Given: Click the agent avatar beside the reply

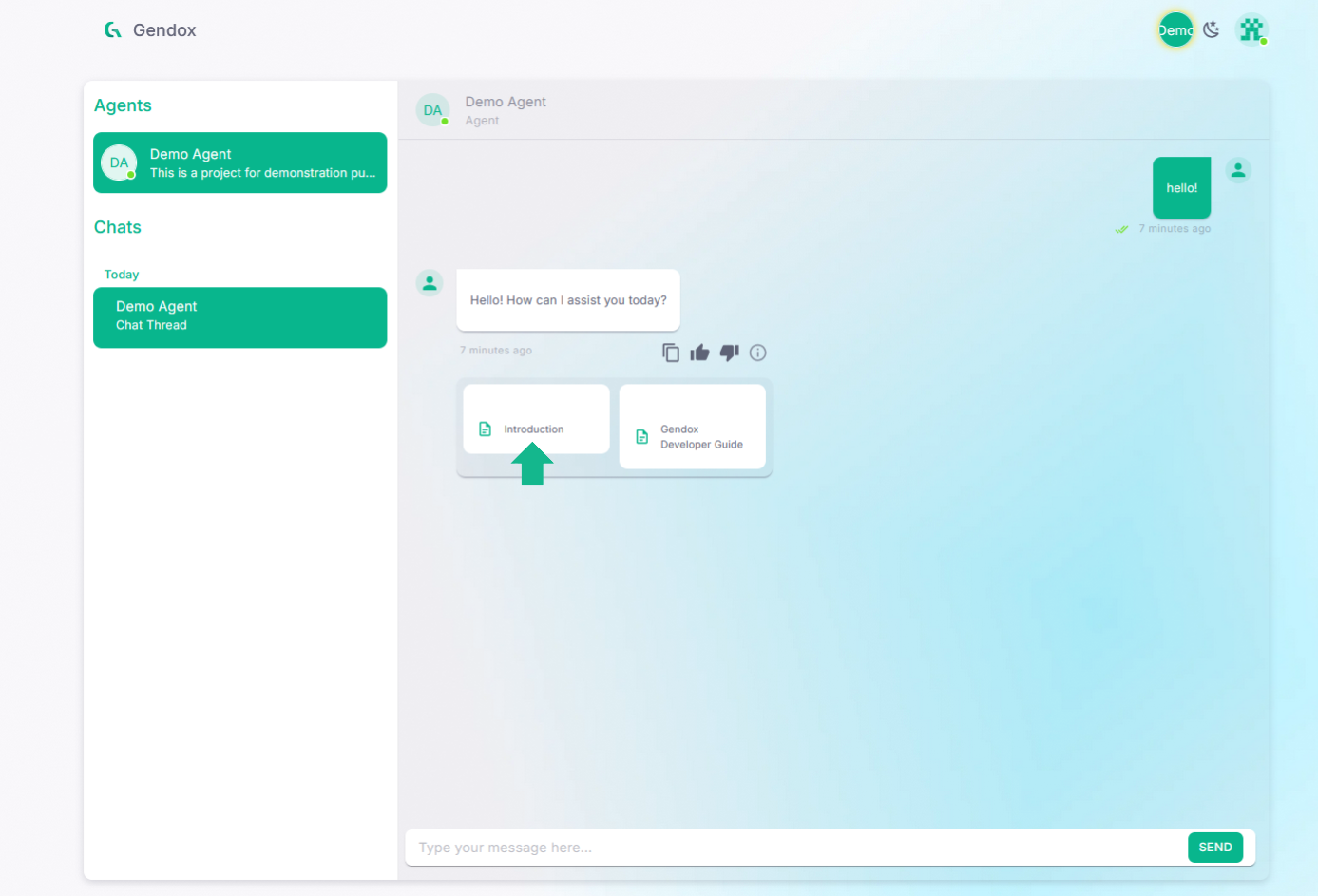Looking at the screenshot, I should coord(430,283).
